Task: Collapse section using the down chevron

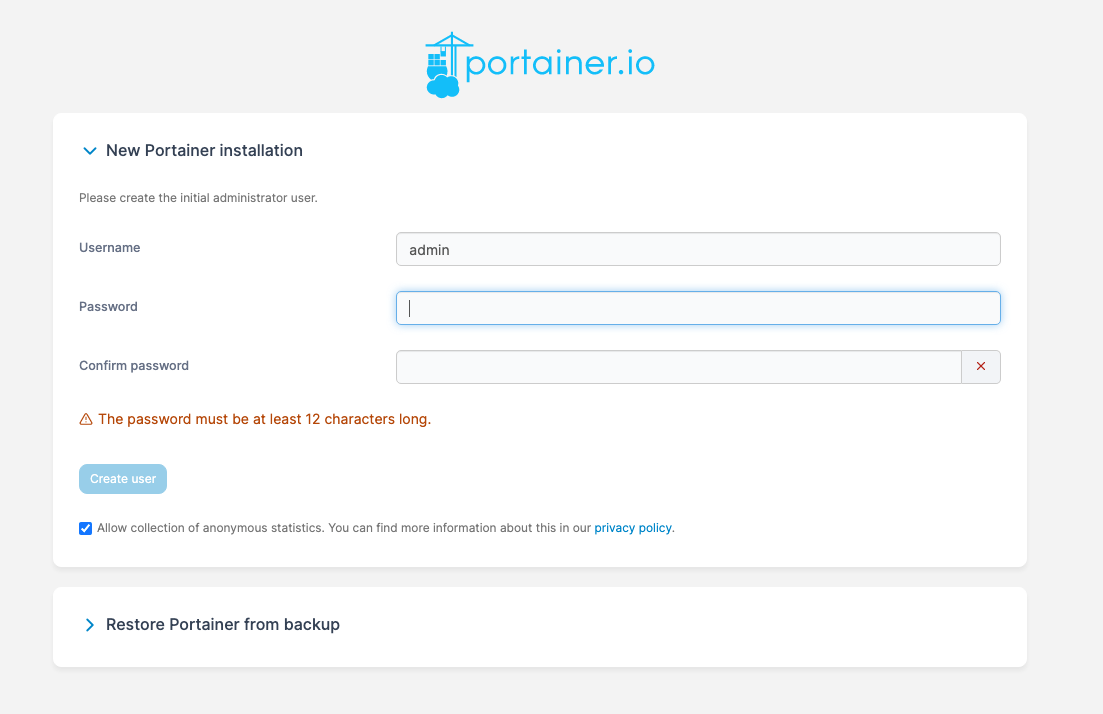Action: coord(90,151)
